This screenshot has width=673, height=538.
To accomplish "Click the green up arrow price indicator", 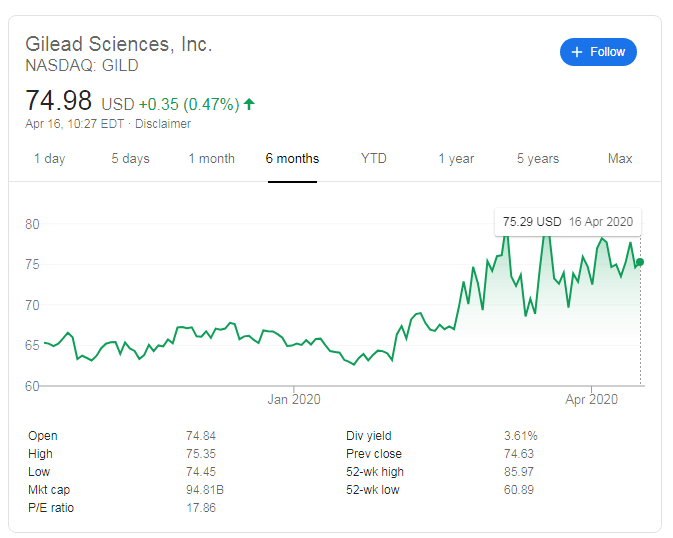I will pos(249,103).
